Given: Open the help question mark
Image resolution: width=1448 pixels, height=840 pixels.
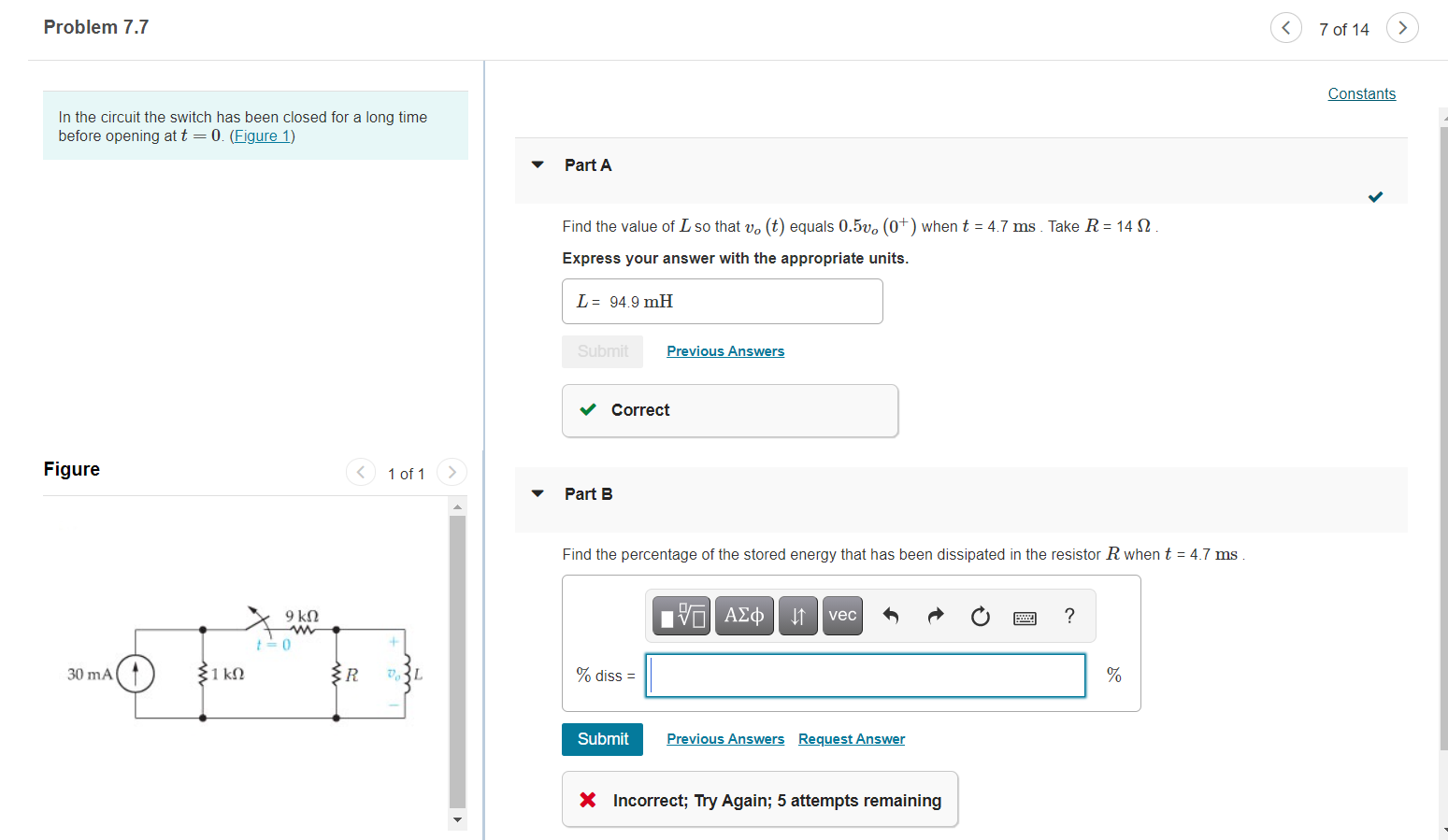Looking at the screenshot, I should (1069, 616).
